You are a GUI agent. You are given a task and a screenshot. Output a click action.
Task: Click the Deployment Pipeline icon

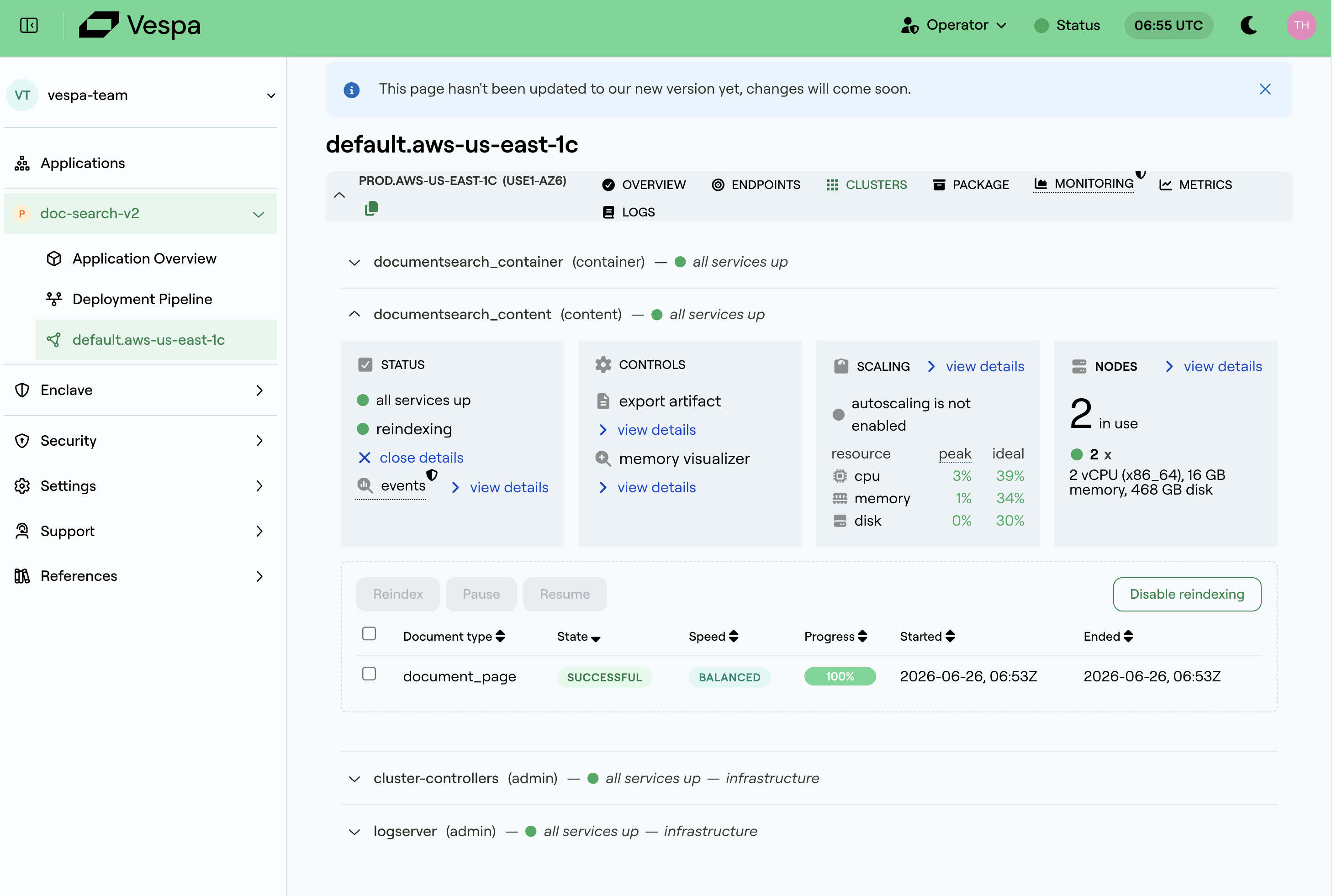tap(54, 299)
